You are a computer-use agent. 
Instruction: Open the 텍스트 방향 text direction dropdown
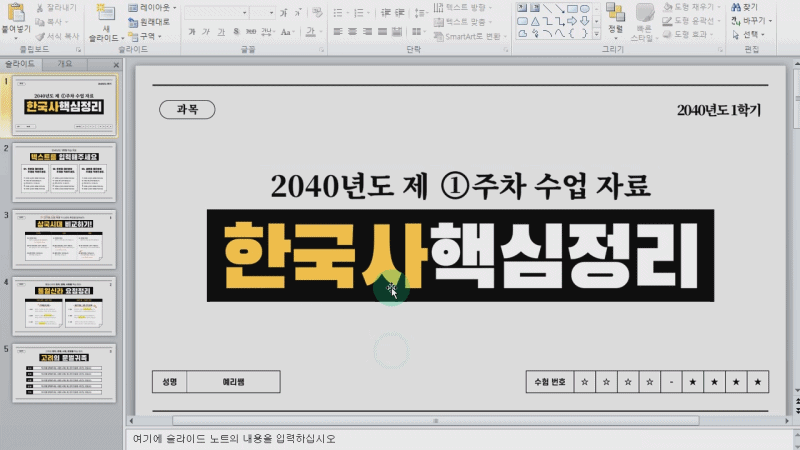463,8
